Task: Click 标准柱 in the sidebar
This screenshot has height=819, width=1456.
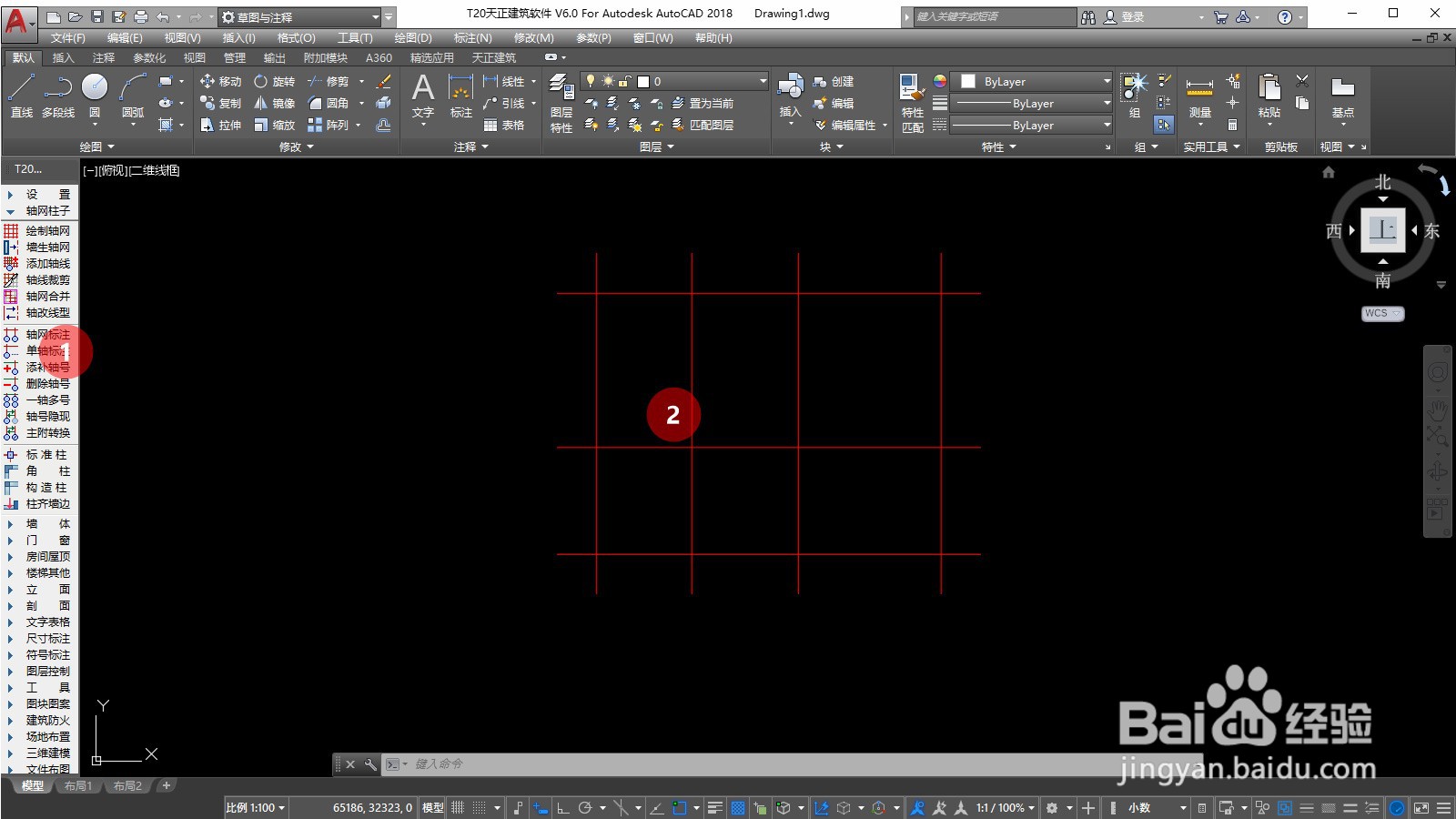Action: 38,454
